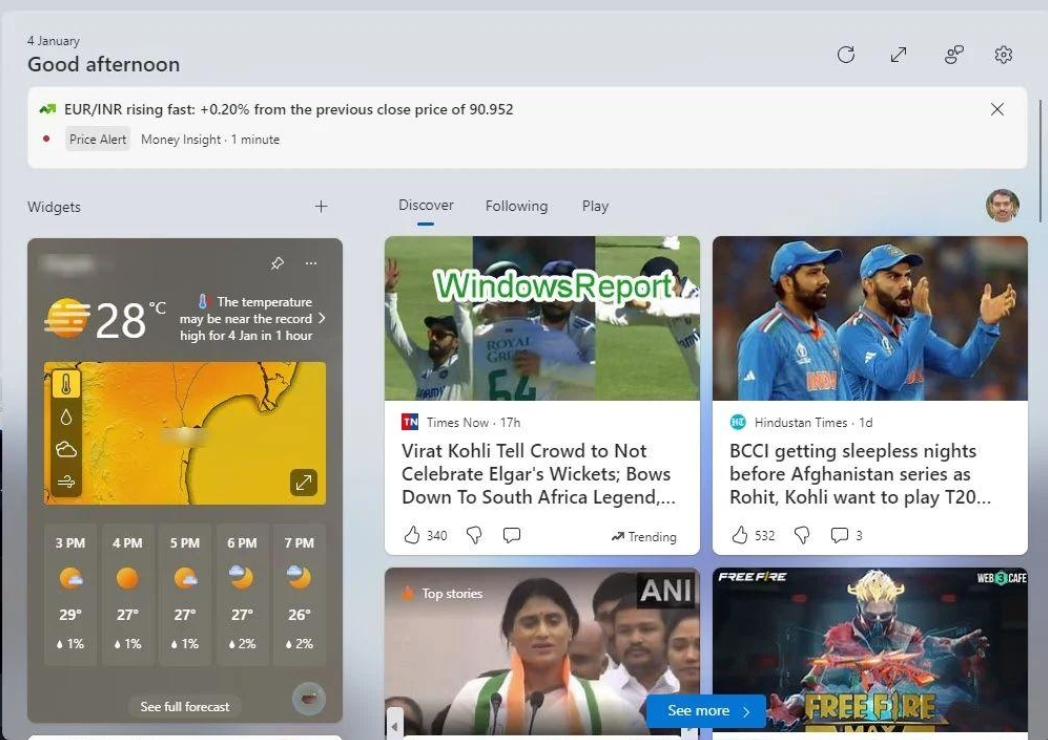The image size is (1048, 740).
Task: Refresh the widgets board
Action: 846,55
